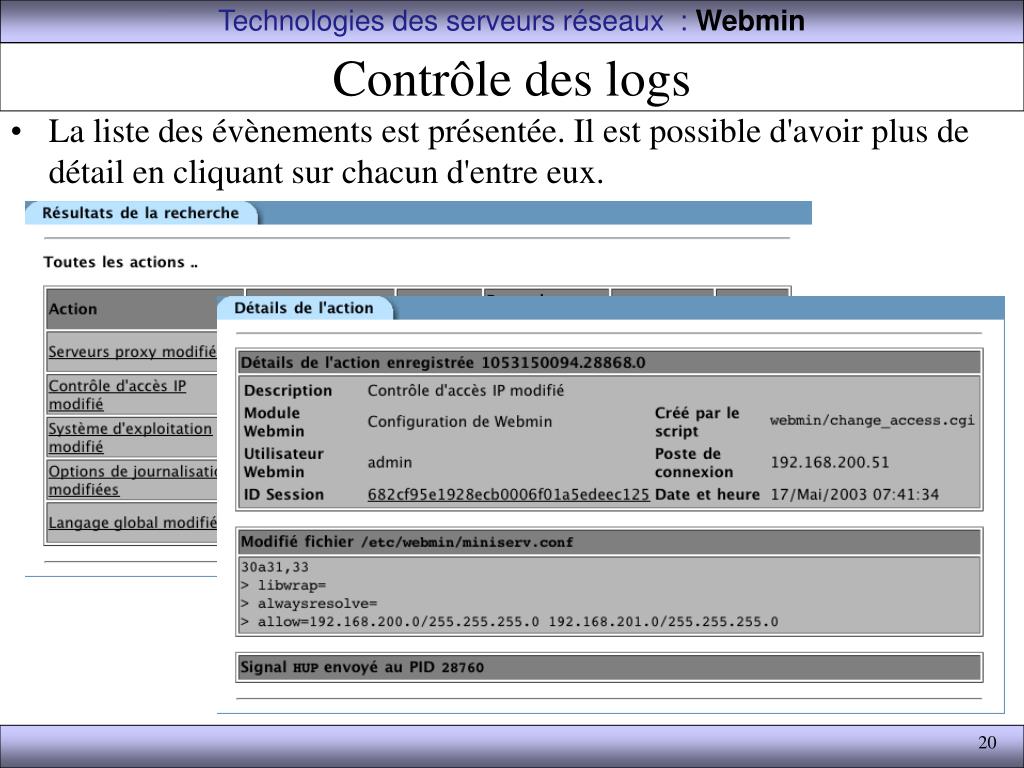Click the 'Action' column header

pos(72,309)
